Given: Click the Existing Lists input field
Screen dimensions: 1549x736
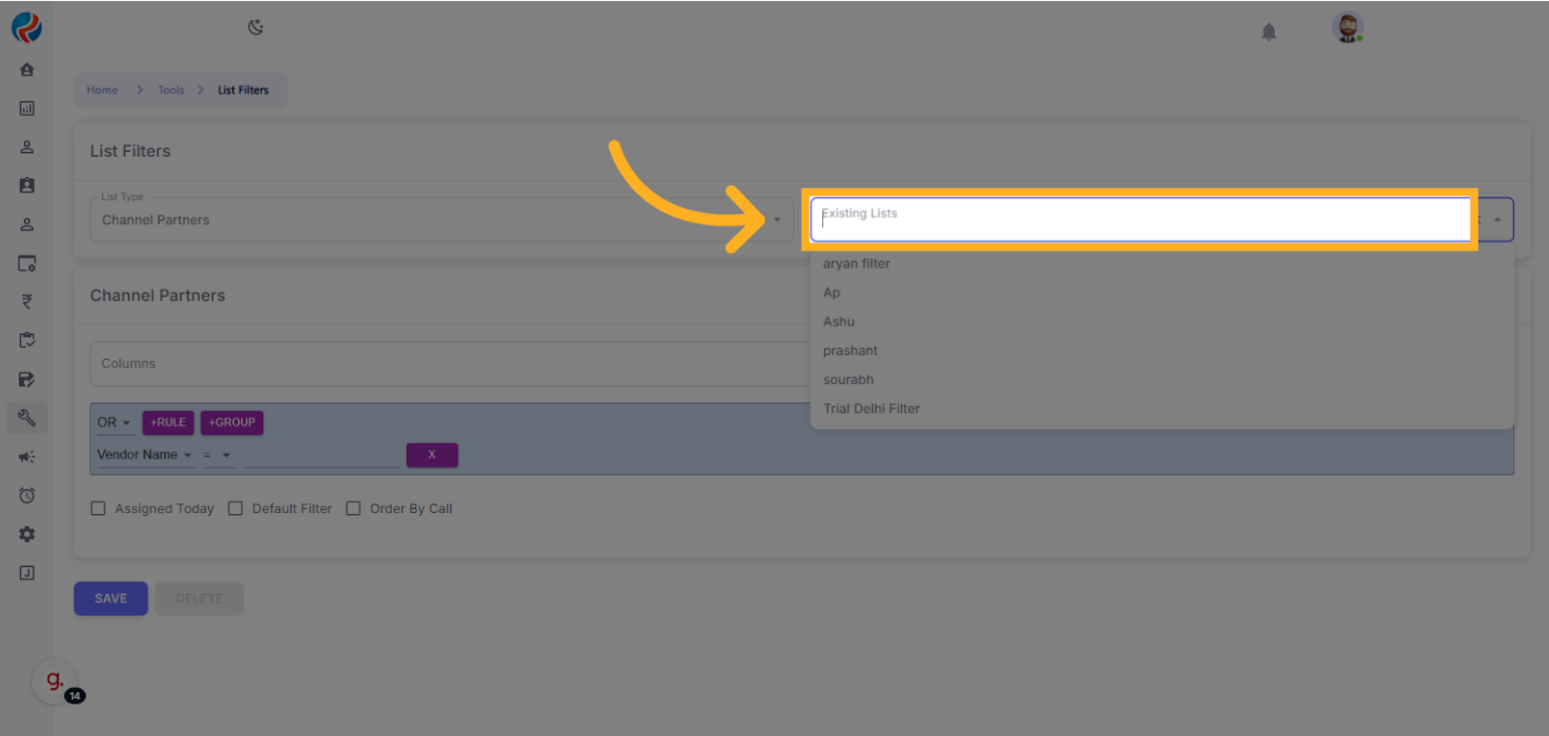Looking at the screenshot, I should tap(1140, 220).
